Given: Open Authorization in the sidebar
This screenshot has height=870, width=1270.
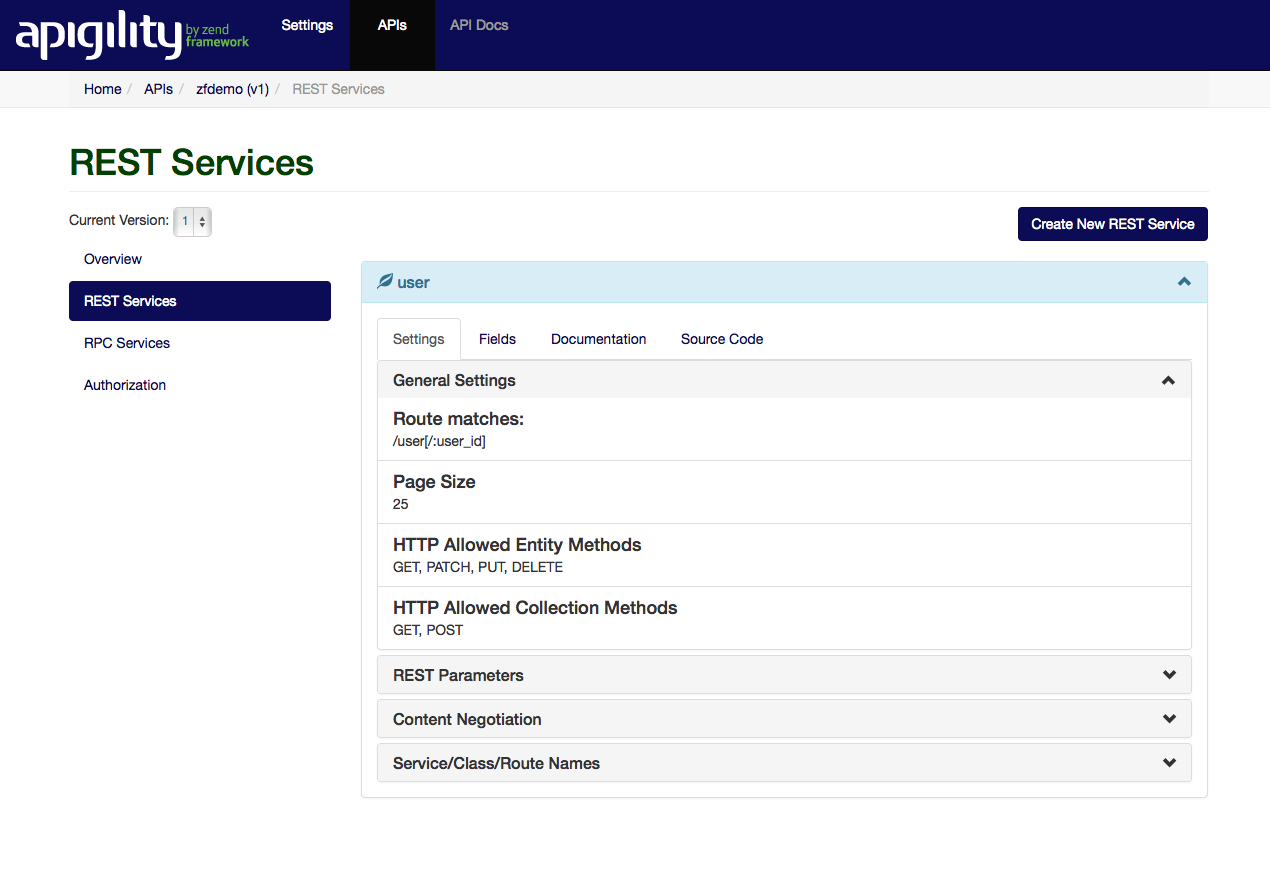Looking at the screenshot, I should (x=125, y=385).
